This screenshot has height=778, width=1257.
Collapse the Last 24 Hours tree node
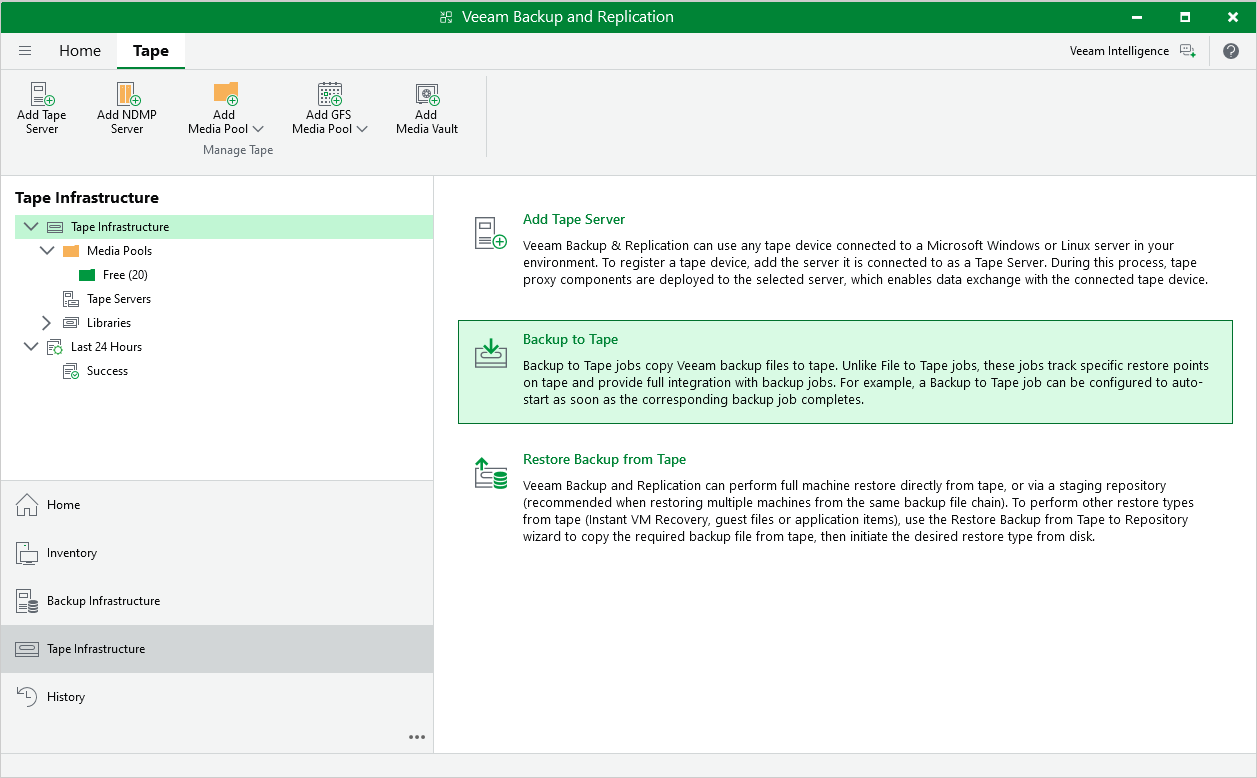(30, 347)
